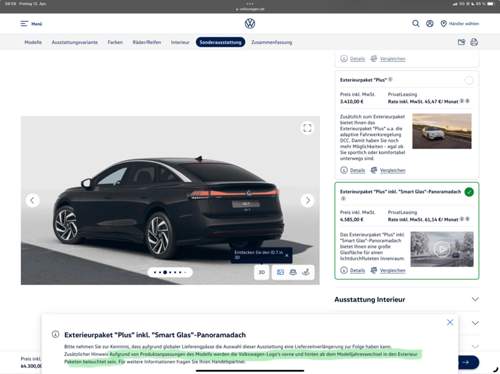Jump to the active image dot in the pager

coord(165,272)
